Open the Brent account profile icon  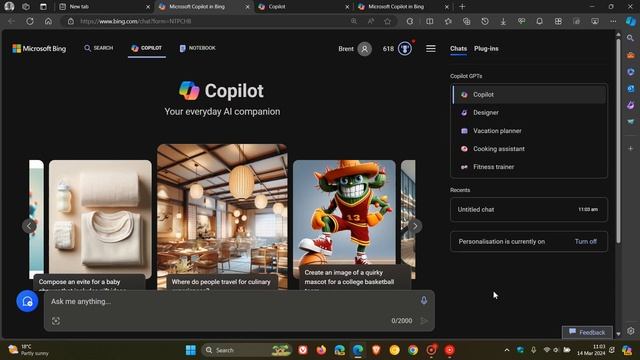click(364, 49)
